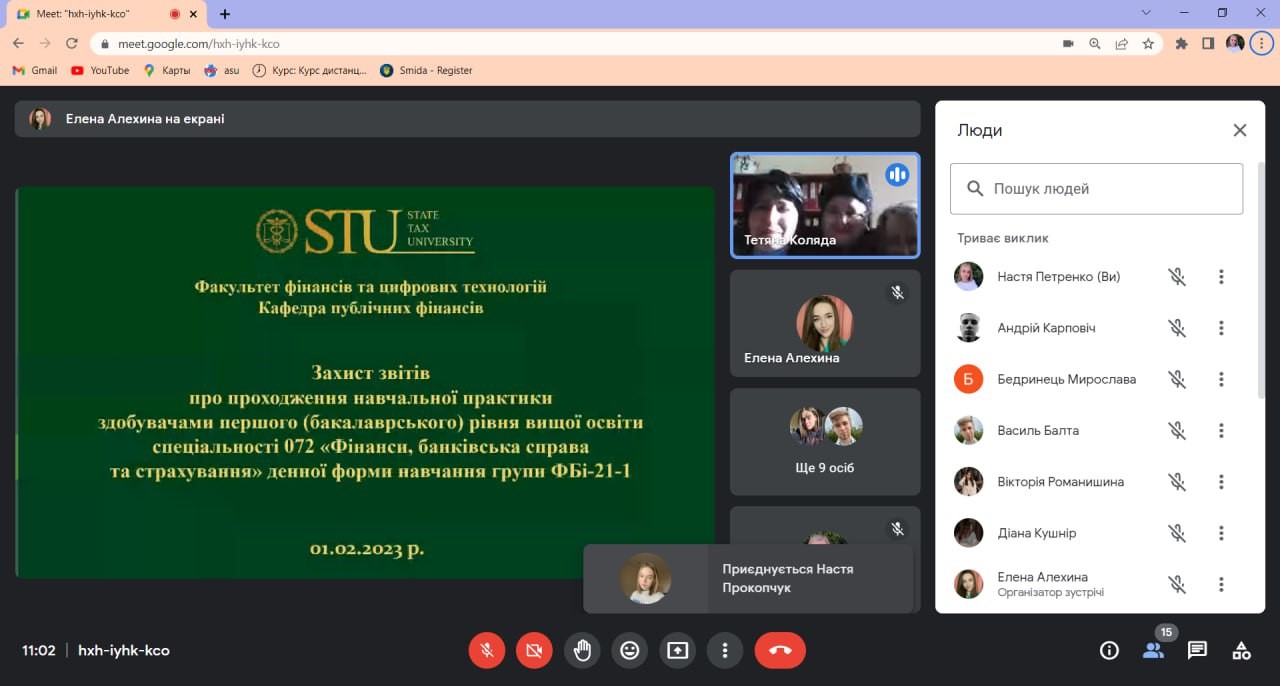The width and height of the screenshot is (1280, 686).
Task: Open more actions for Василь Балта
Action: click(1221, 430)
